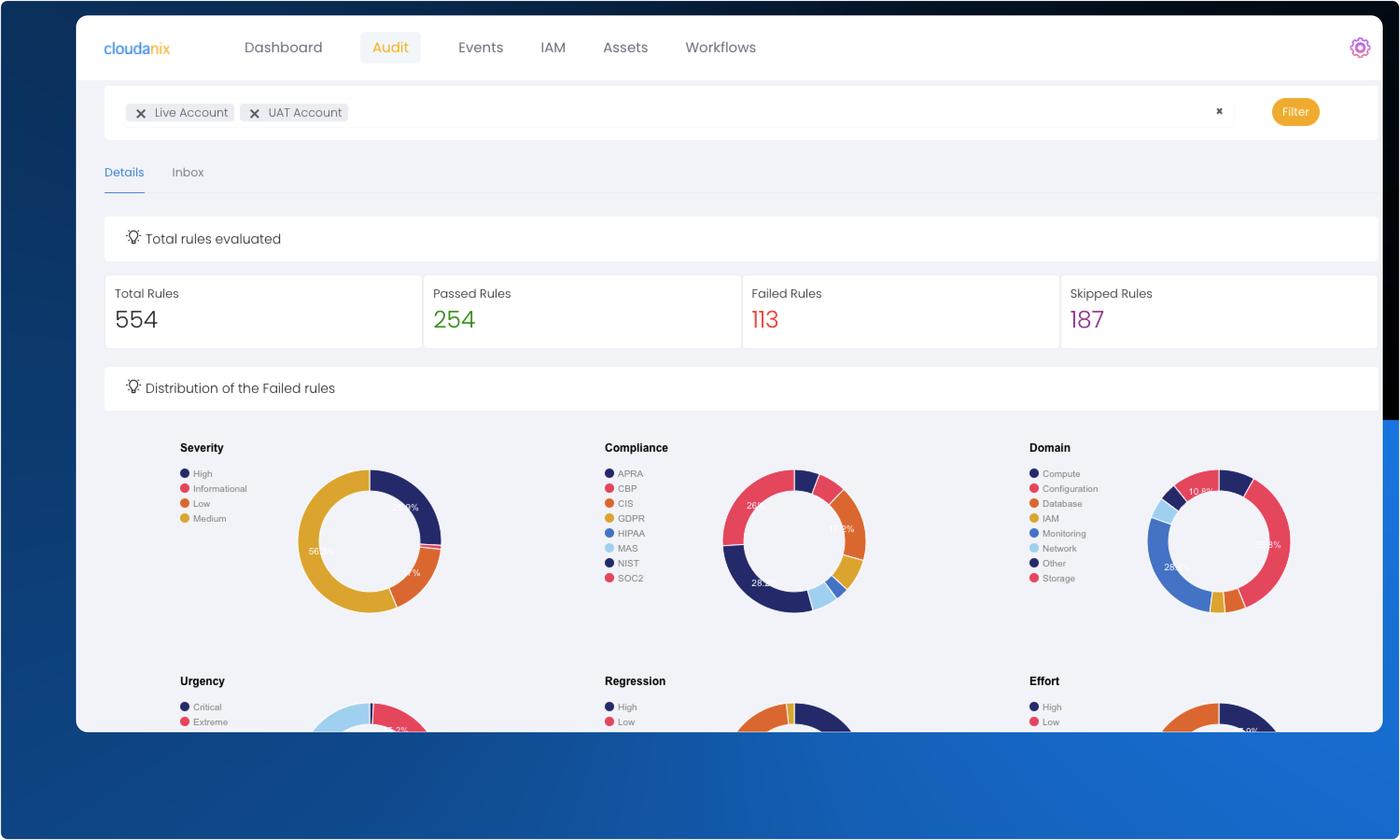Go to the Workflows page
1400x840 pixels.
[720, 48]
